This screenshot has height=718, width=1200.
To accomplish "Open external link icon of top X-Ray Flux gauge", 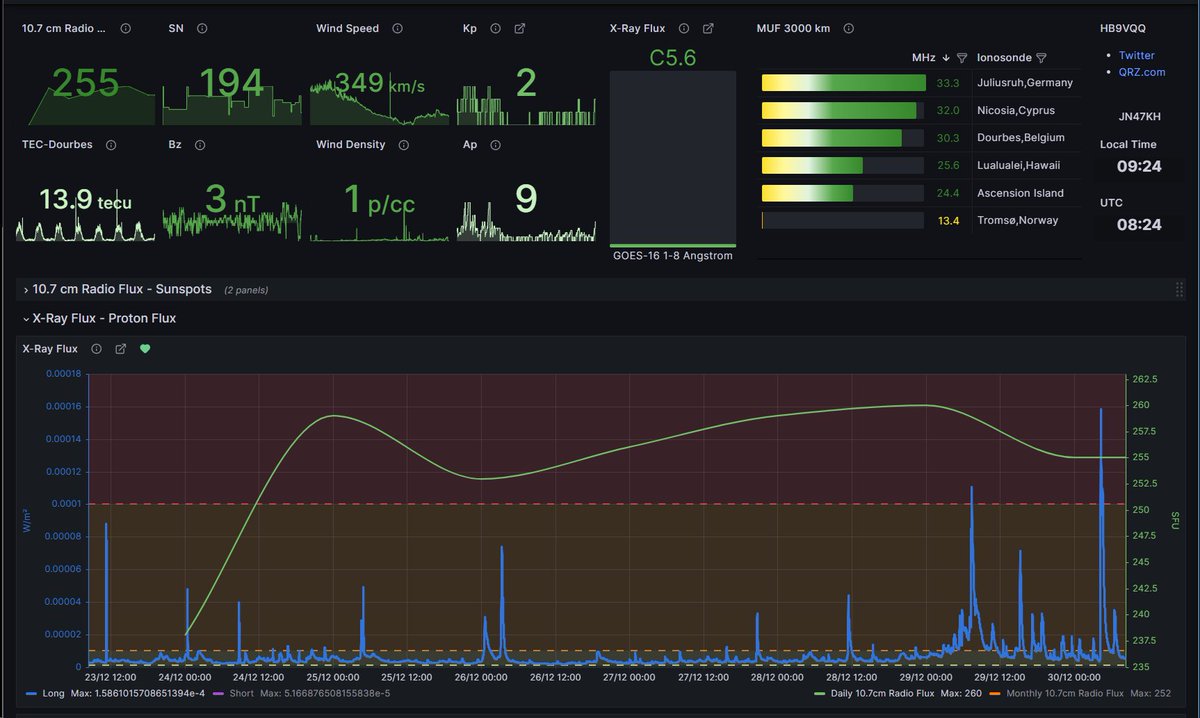I will click(x=708, y=29).
